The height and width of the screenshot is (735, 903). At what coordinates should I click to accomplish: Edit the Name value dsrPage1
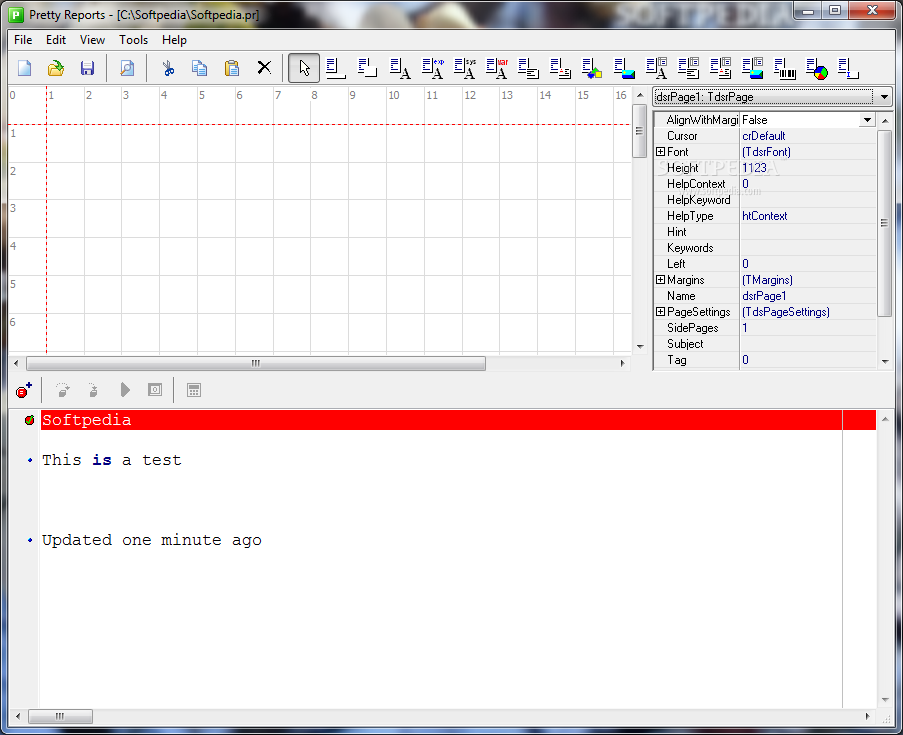pos(807,295)
